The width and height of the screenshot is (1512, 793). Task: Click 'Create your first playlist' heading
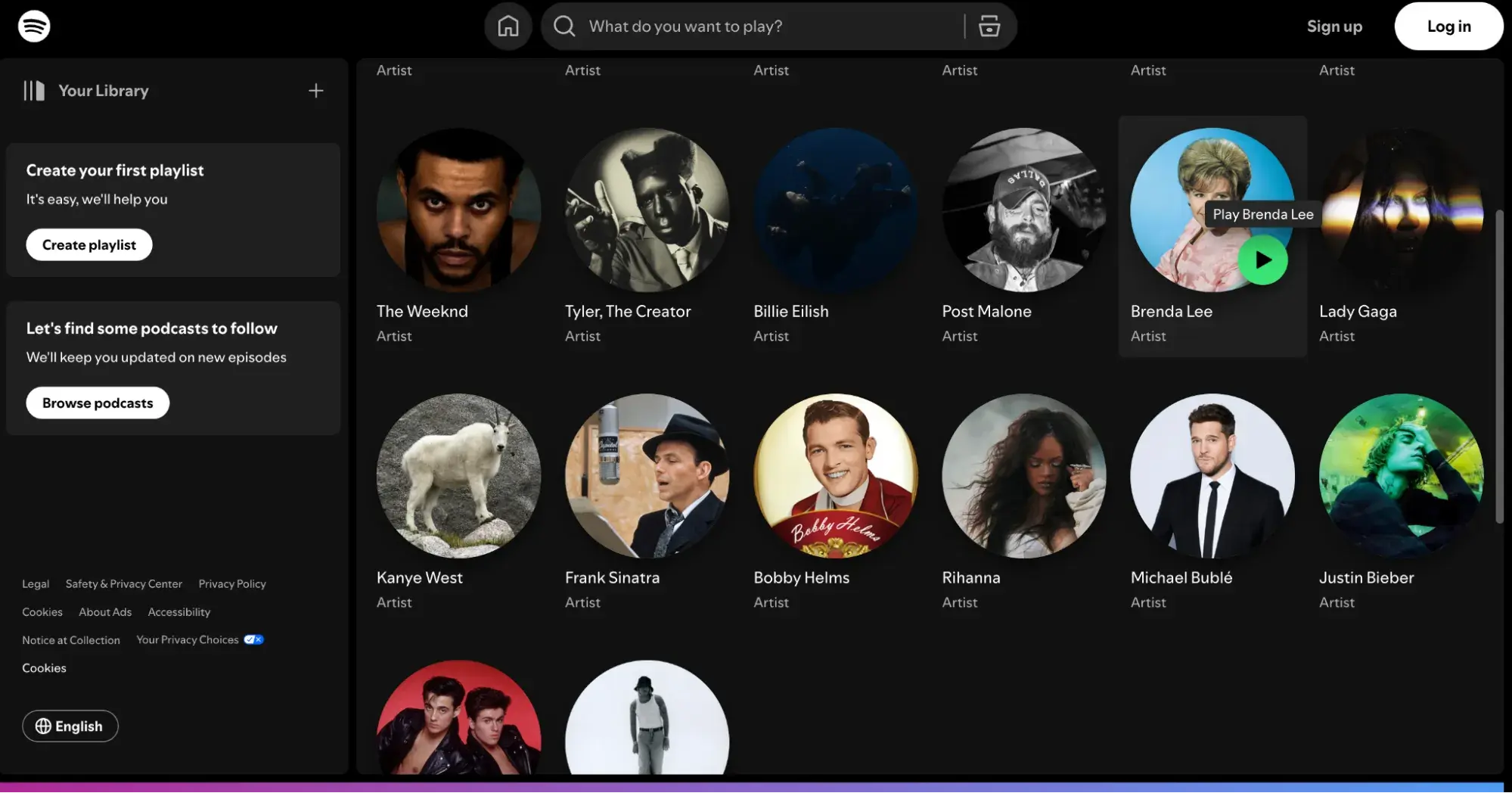click(115, 171)
